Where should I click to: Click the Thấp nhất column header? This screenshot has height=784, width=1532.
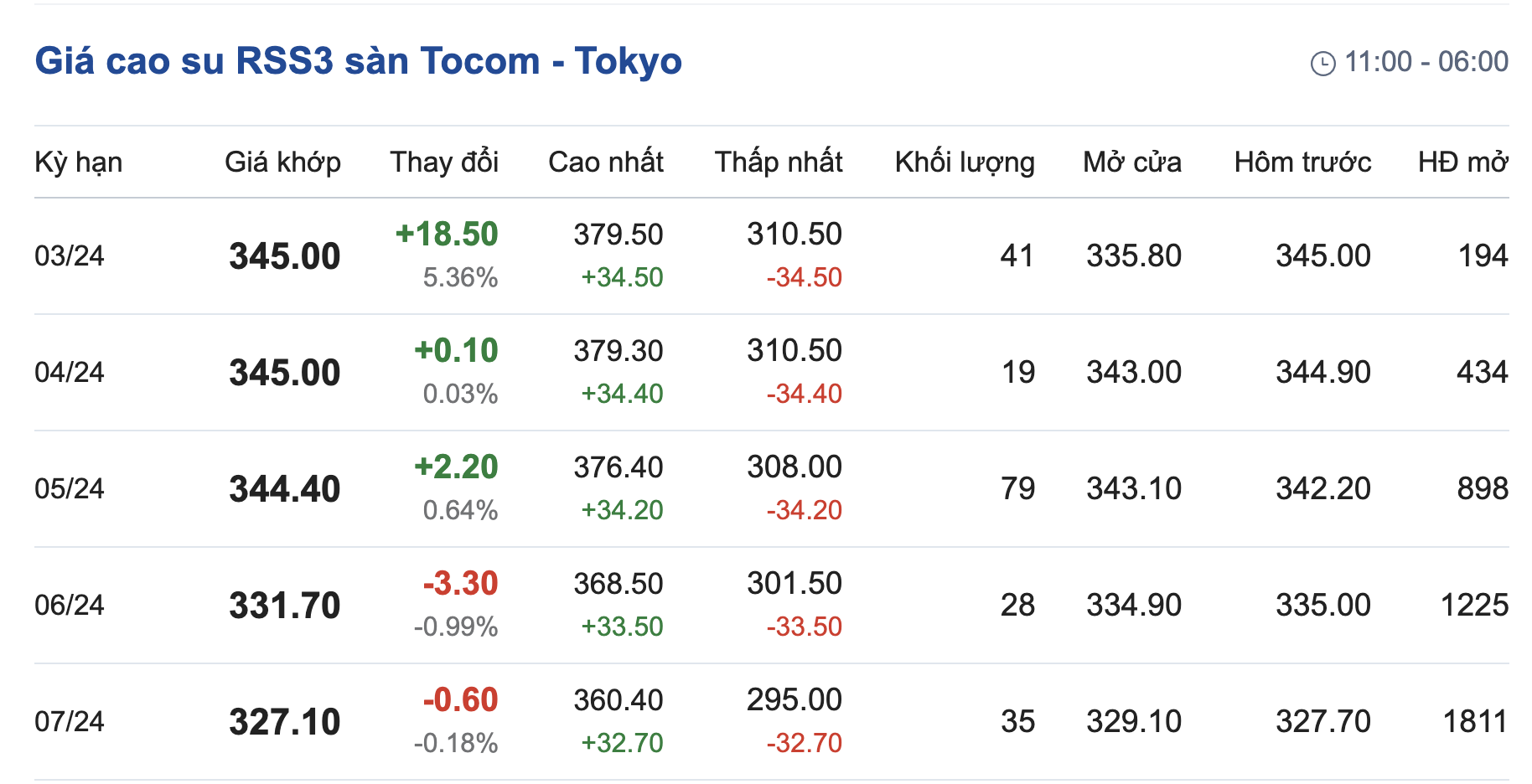coord(779,162)
